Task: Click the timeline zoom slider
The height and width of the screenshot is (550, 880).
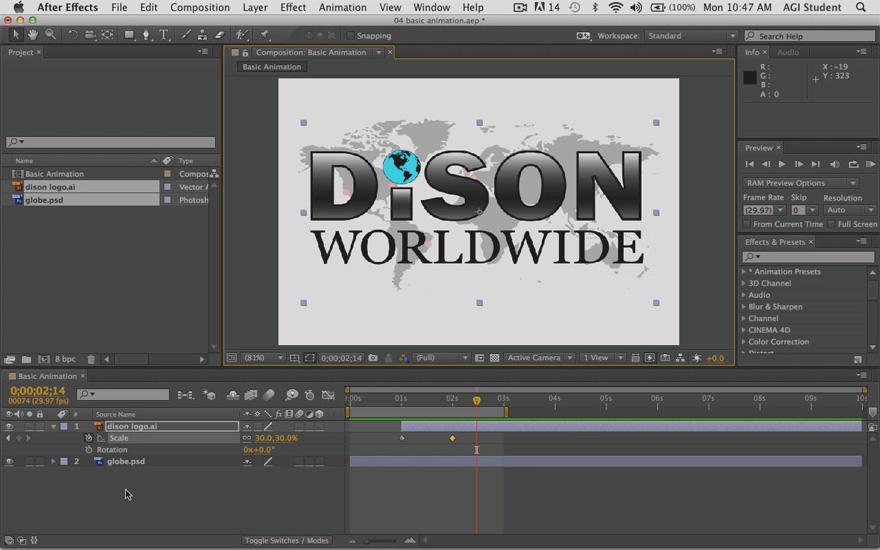Action: click(x=381, y=541)
